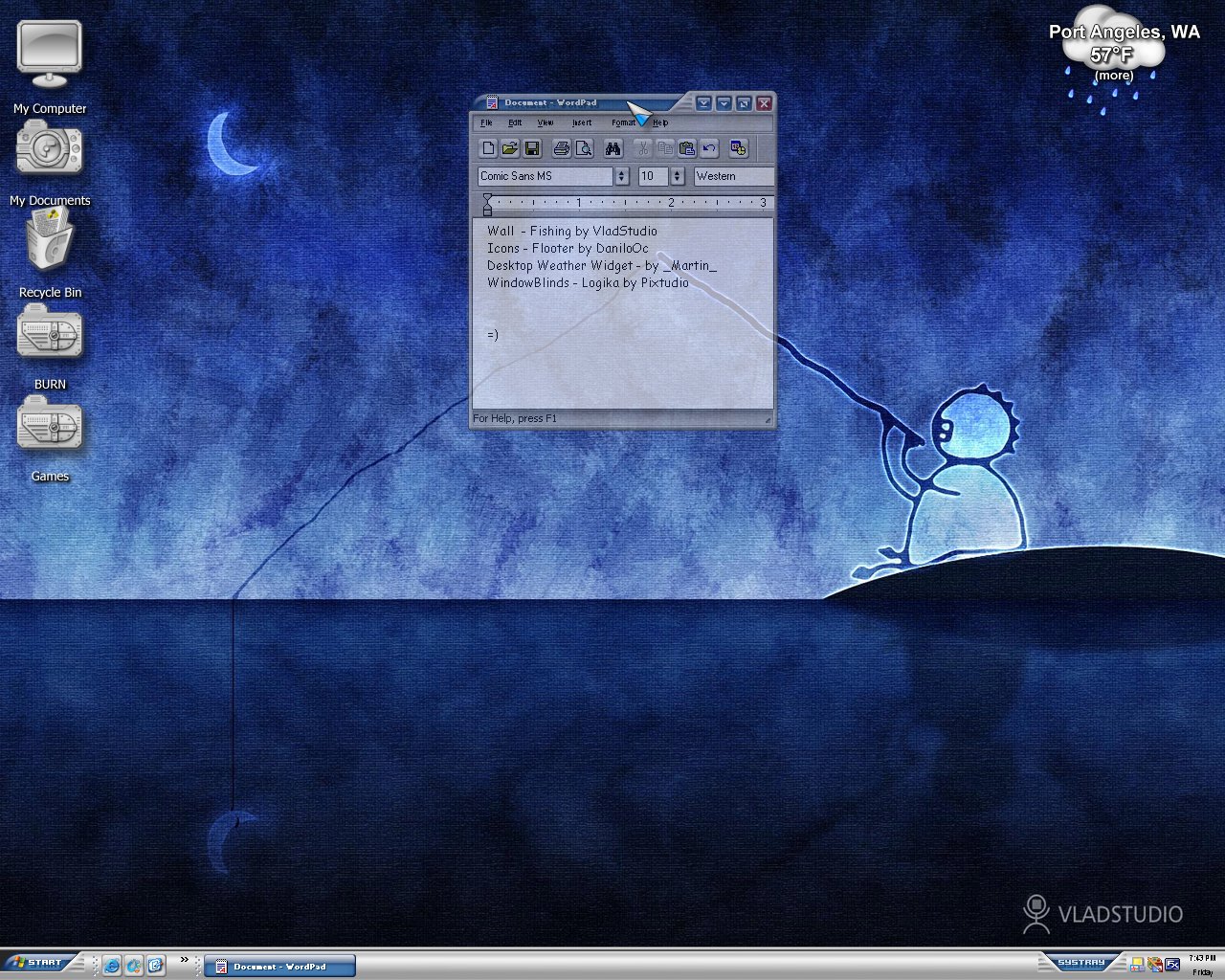The image size is (1225, 980).
Task: Click the Save floppy disk icon
Action: [x=533, y=148]
